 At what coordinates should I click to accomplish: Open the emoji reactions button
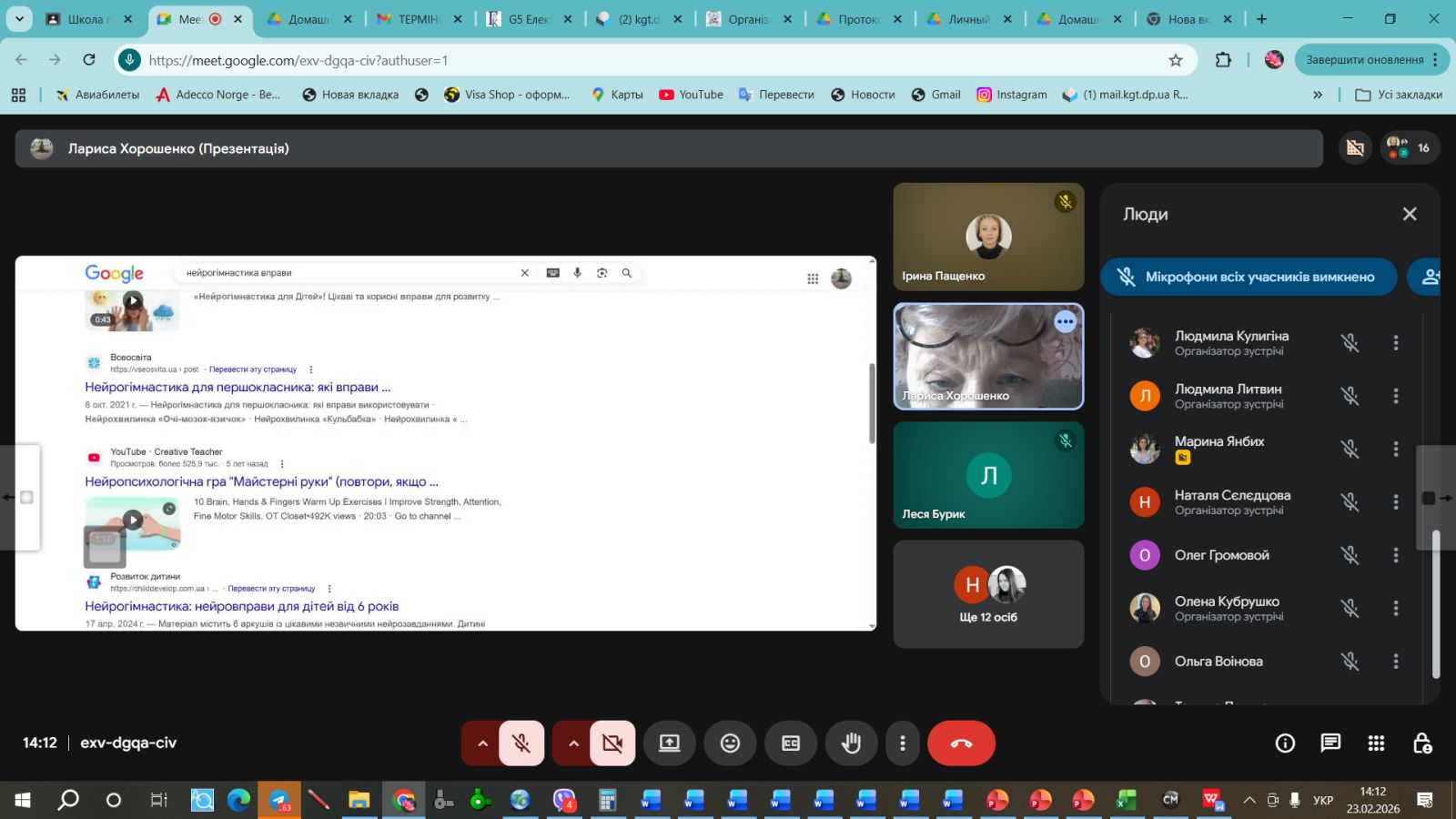(x=730, y=743)
